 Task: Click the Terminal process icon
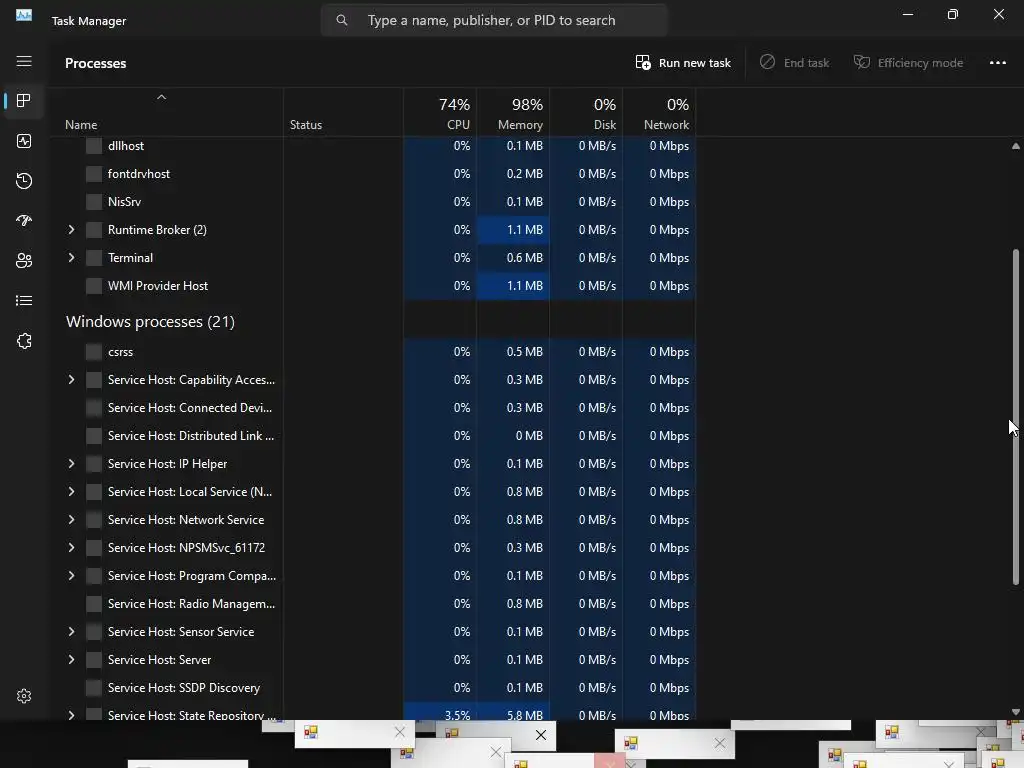point(94,258)
